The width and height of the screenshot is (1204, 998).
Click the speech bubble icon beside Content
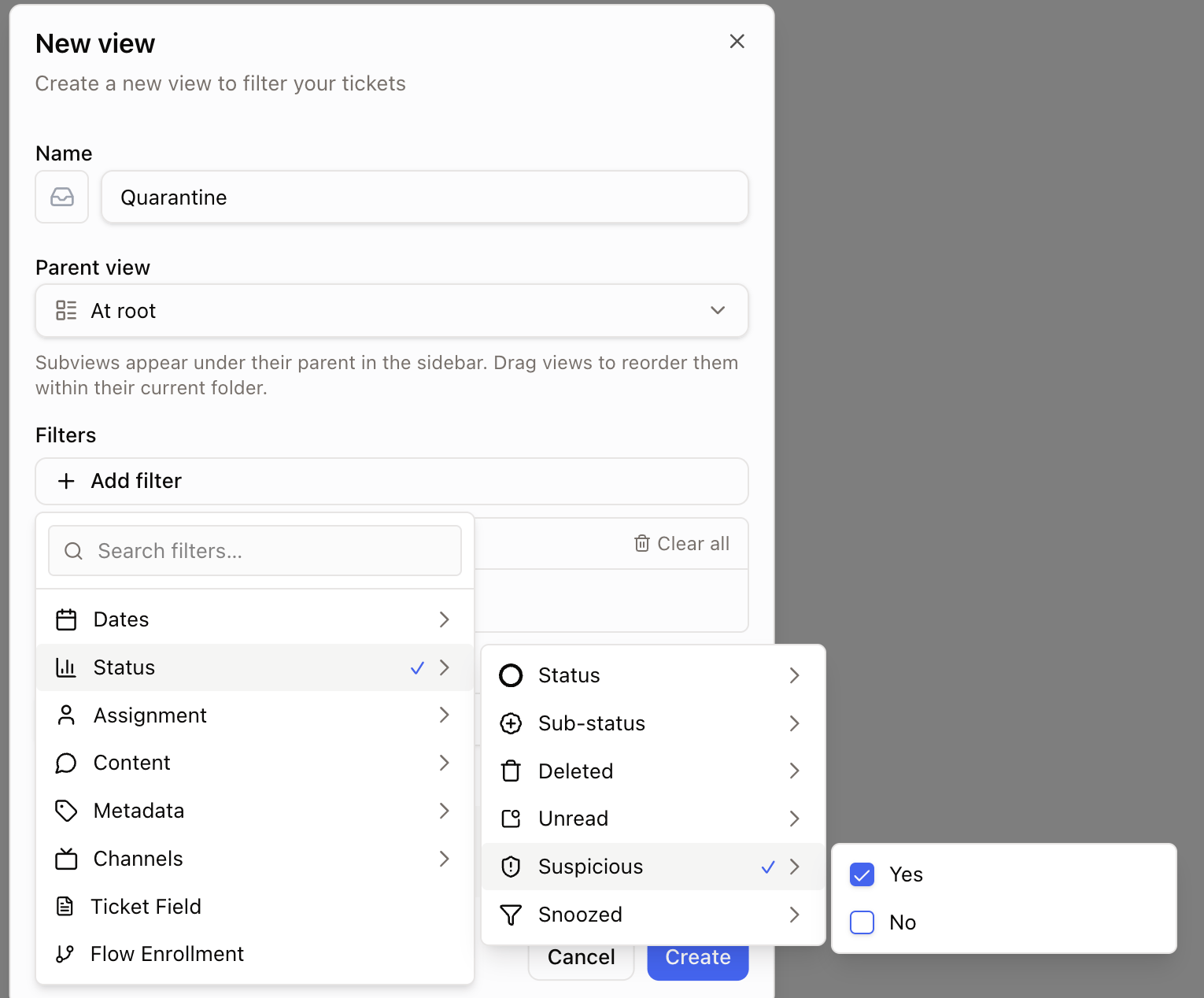[66, 763]
